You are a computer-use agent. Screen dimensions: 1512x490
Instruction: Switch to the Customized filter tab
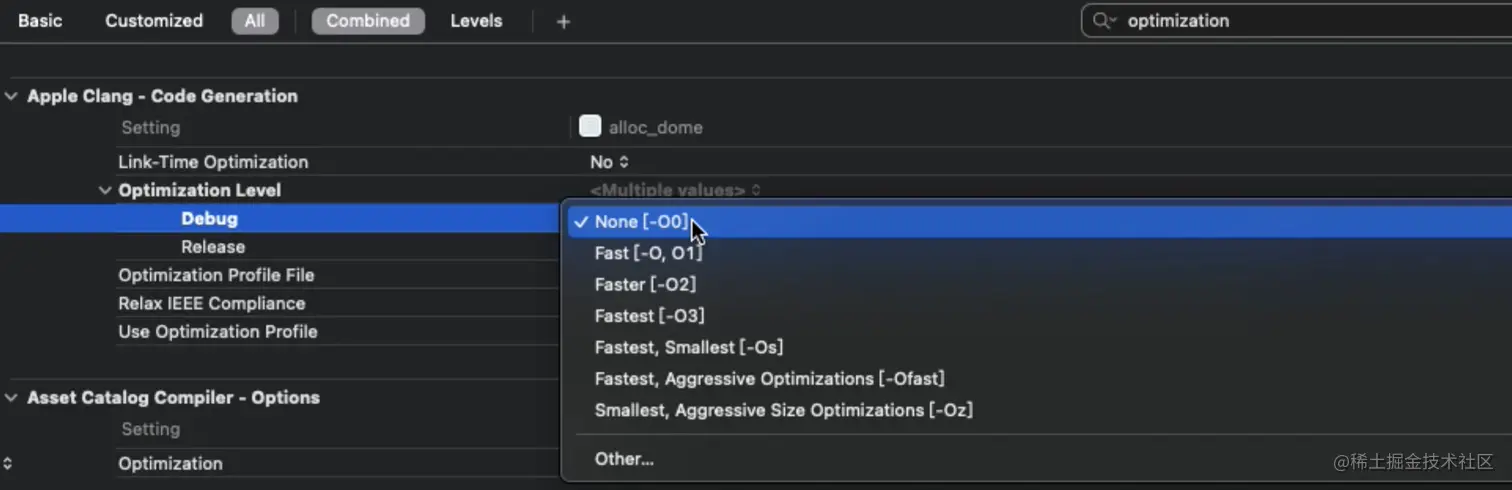coord(154,21)
